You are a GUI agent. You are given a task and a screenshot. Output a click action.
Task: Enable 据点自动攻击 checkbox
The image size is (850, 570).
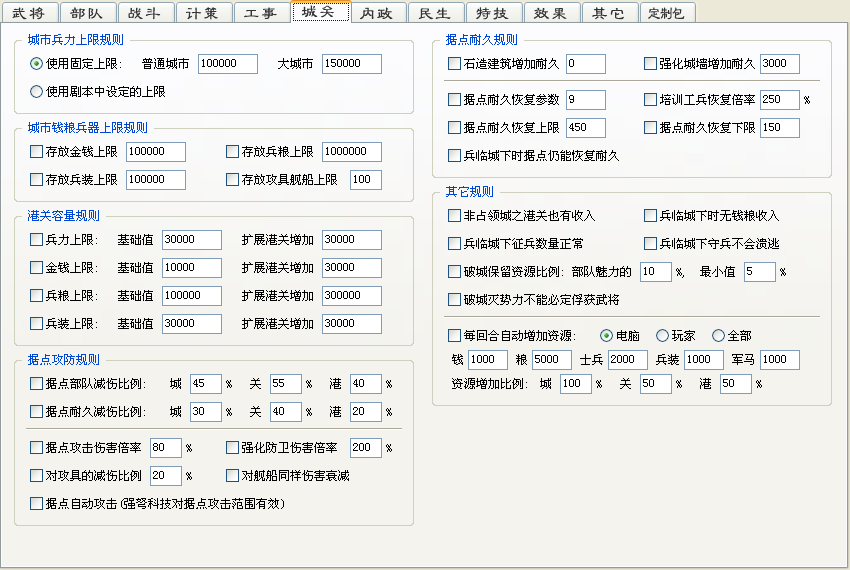point(37,504)
